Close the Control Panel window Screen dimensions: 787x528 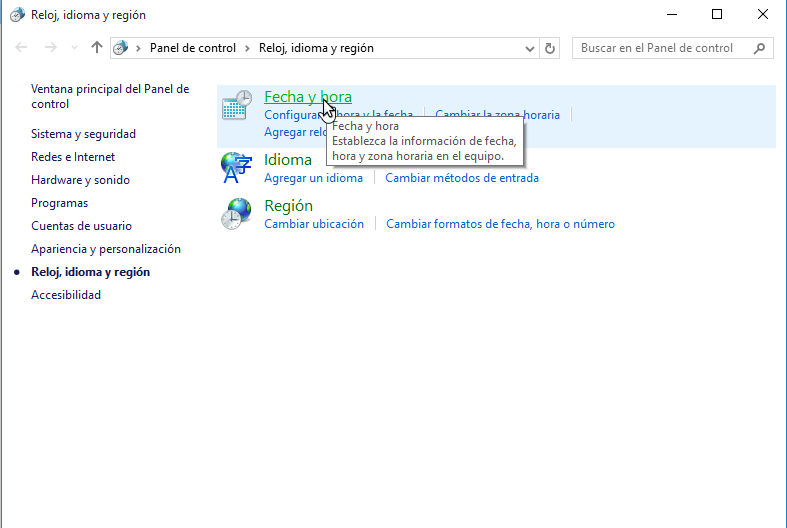tap(763, 15)
